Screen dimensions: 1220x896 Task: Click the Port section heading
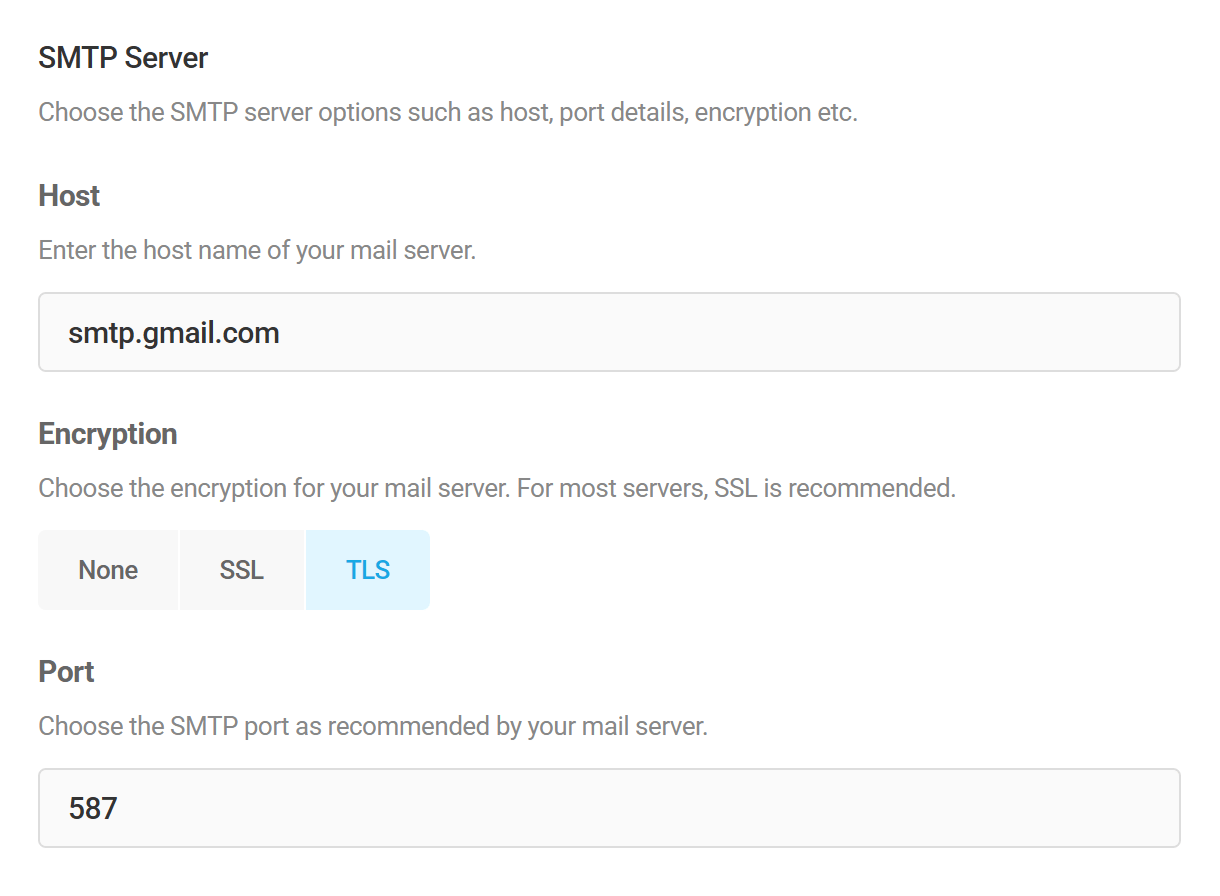pos(65,672)
